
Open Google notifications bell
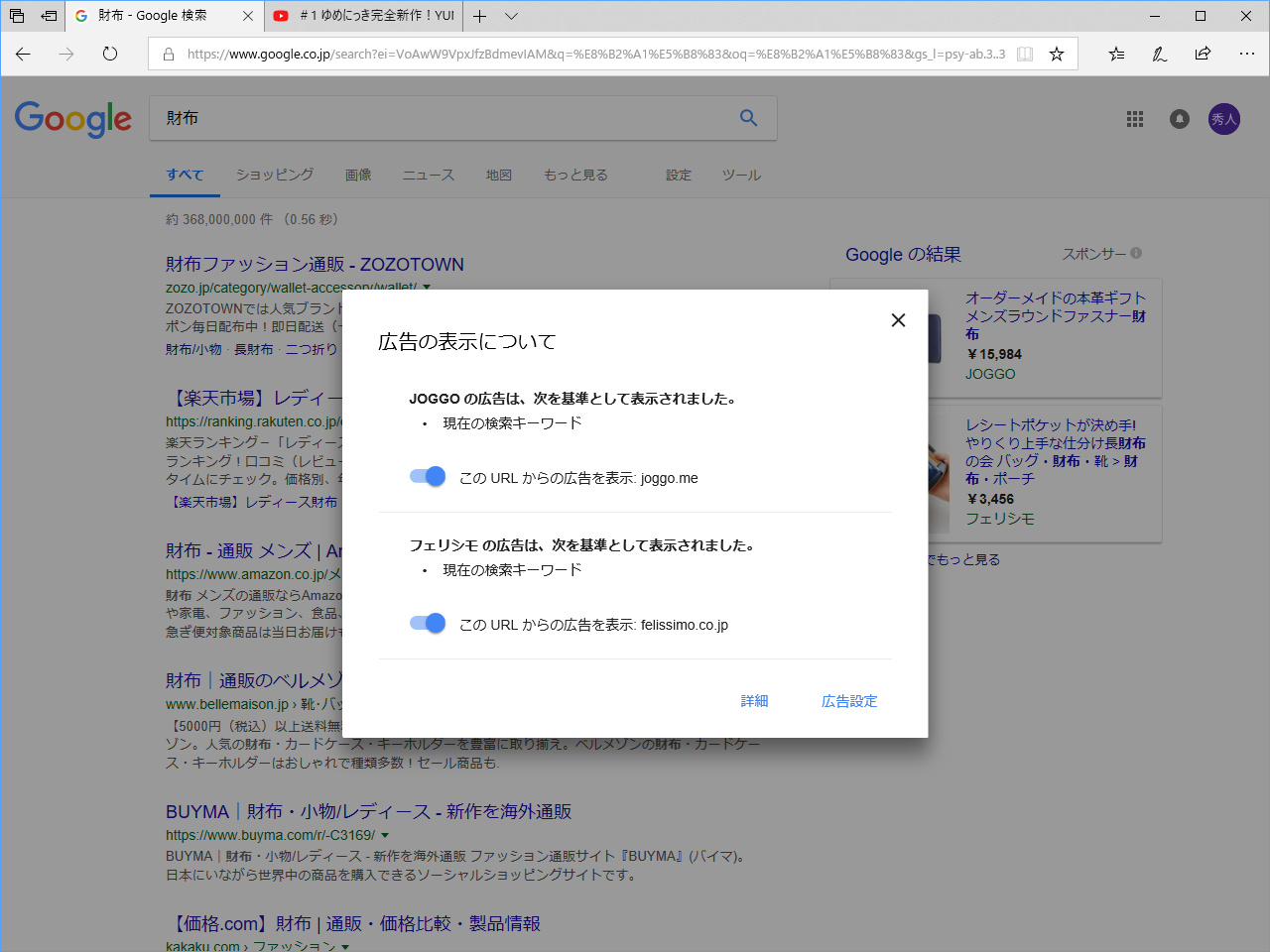pos(1179,118)
